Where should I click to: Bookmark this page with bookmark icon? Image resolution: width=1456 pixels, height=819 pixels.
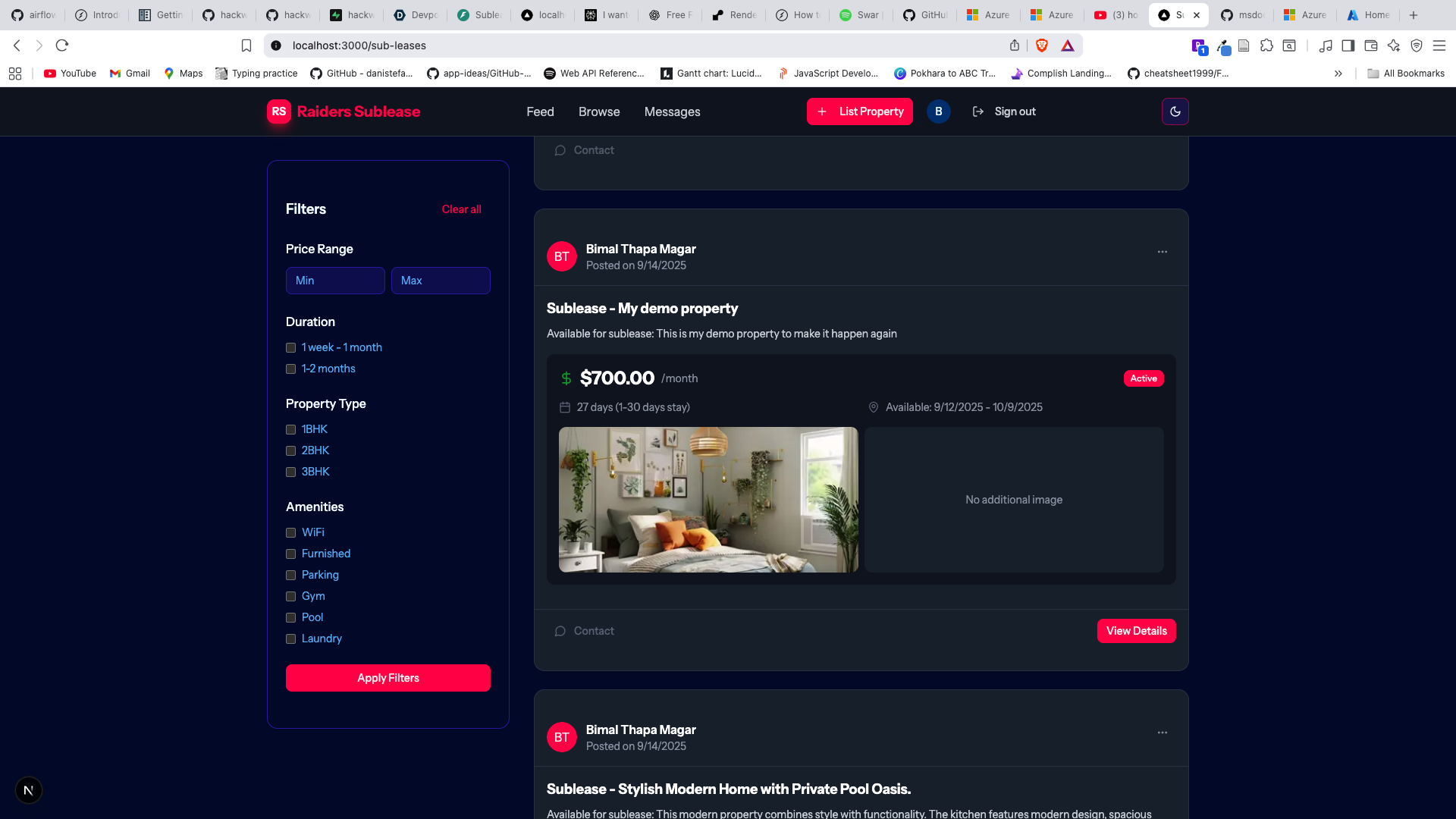(246, 45)
